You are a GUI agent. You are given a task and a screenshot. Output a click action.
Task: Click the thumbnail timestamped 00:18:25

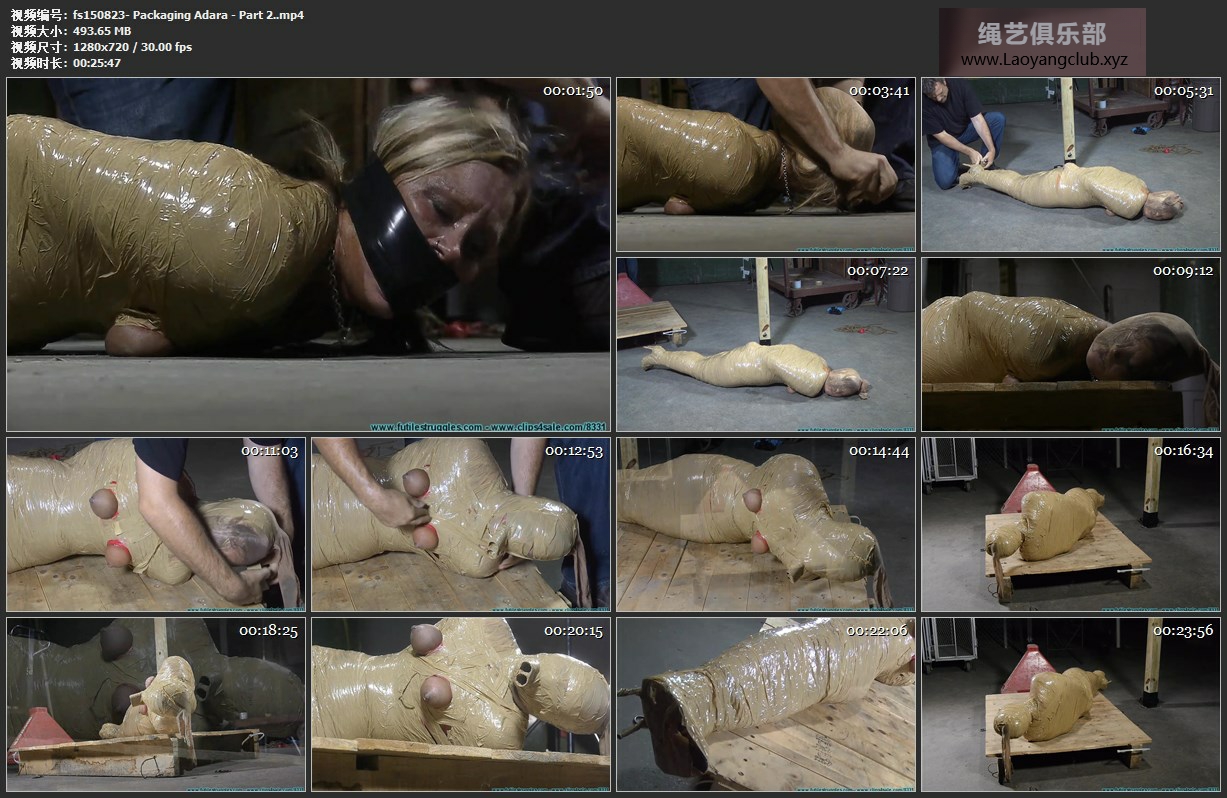click(156, 704)
